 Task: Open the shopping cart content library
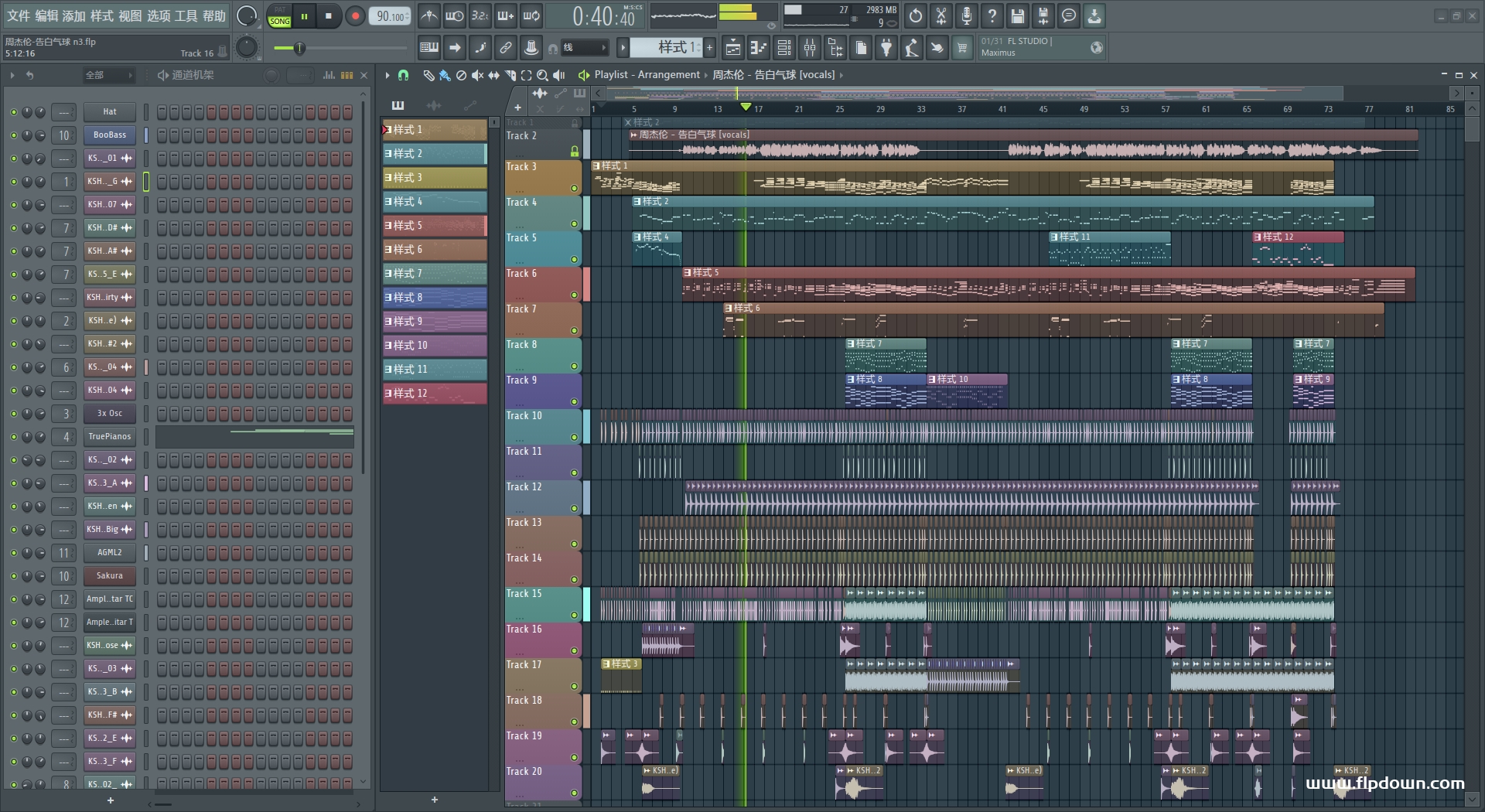(962, 48)
